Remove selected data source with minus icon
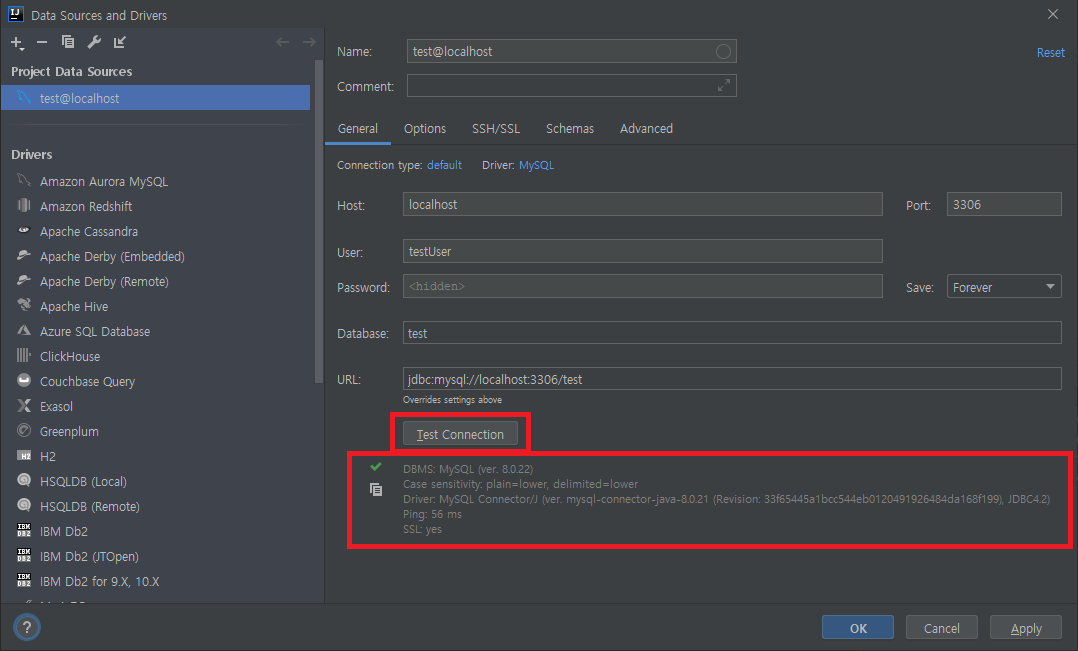Image resolution: width=1078 pixels, height=651 pixels. (42, 43)
